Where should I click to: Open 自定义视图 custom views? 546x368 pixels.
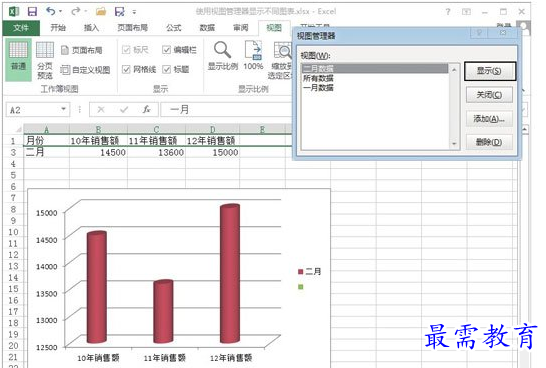[x=85, y=70]
